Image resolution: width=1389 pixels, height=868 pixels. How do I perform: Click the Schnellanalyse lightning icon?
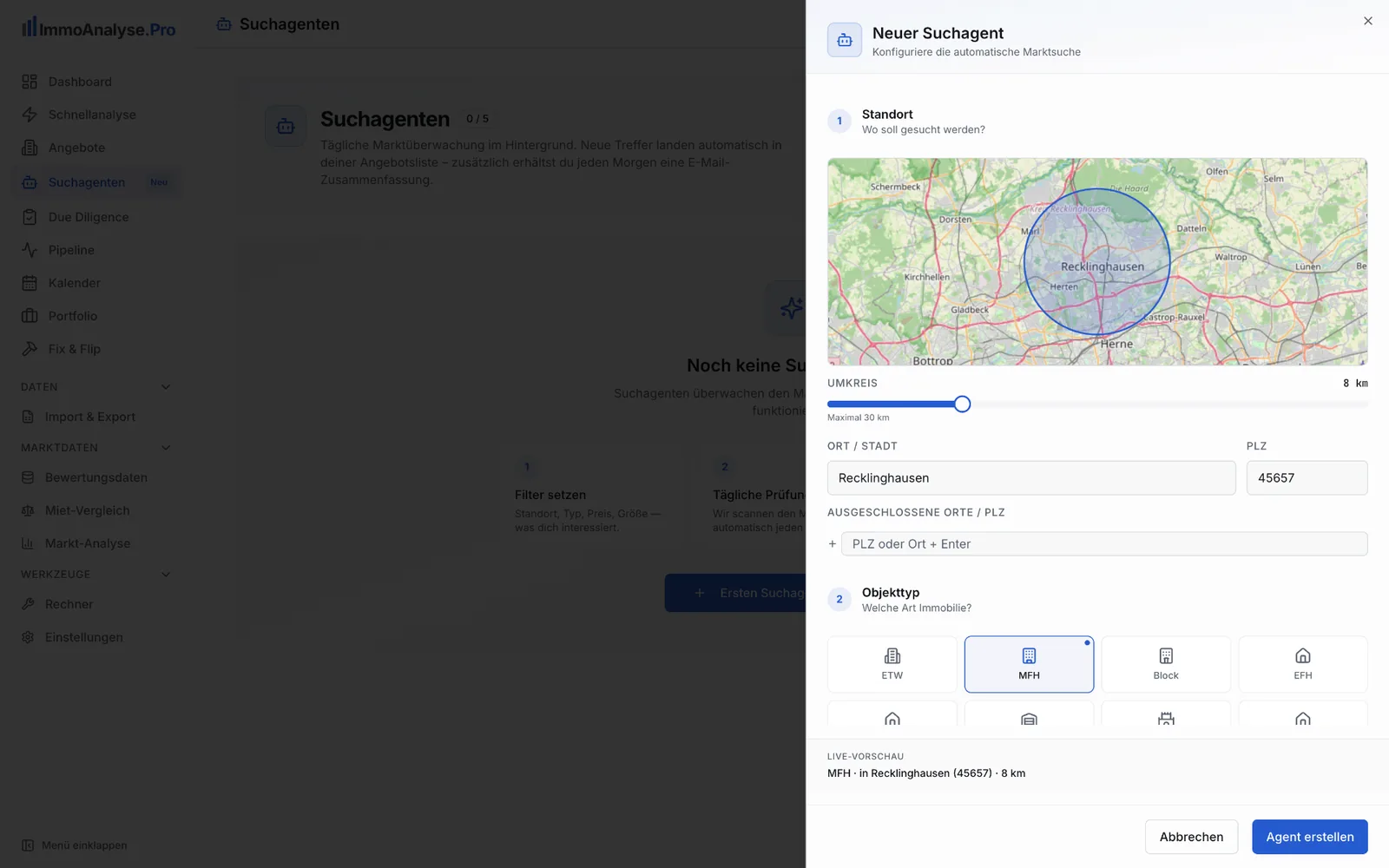30,115
